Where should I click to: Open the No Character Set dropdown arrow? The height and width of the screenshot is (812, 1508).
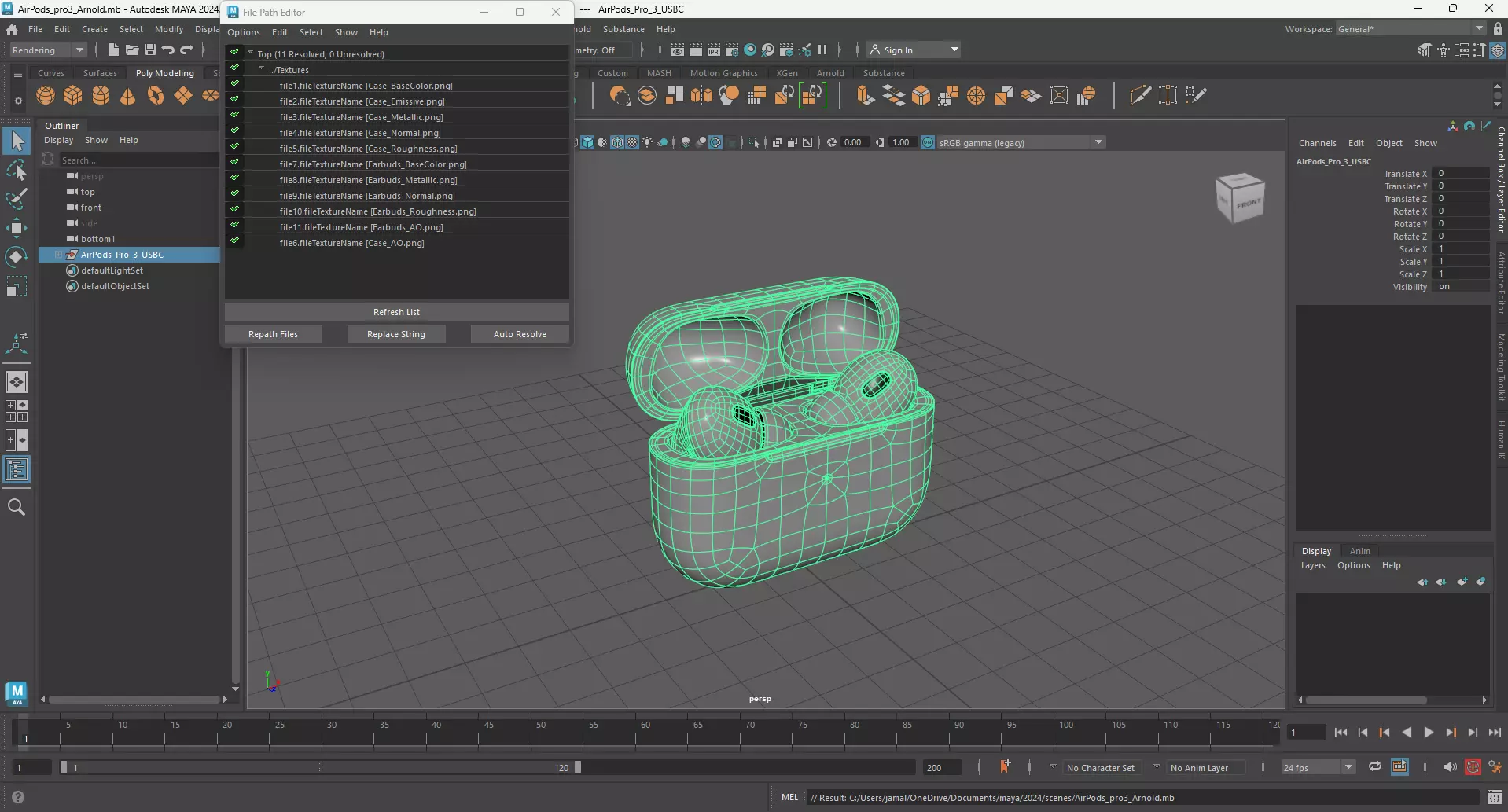1053,767
